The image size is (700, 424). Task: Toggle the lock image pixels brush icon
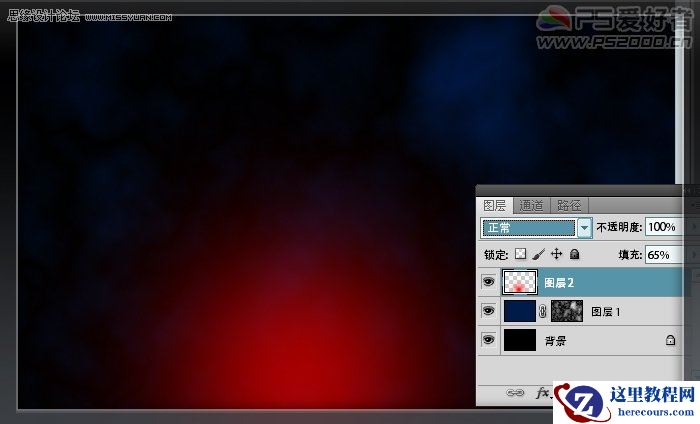click(539, 254)
